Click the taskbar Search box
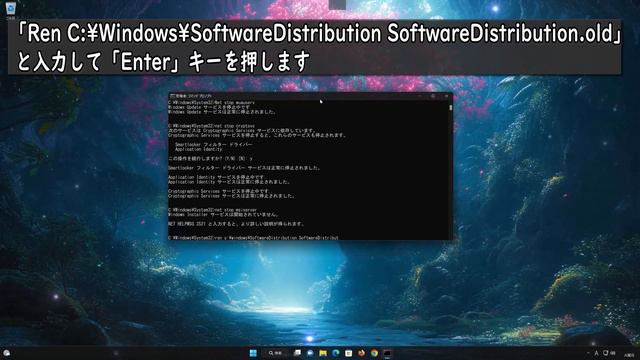The height and width of the screenshot is (360, 640). point(276,353)
